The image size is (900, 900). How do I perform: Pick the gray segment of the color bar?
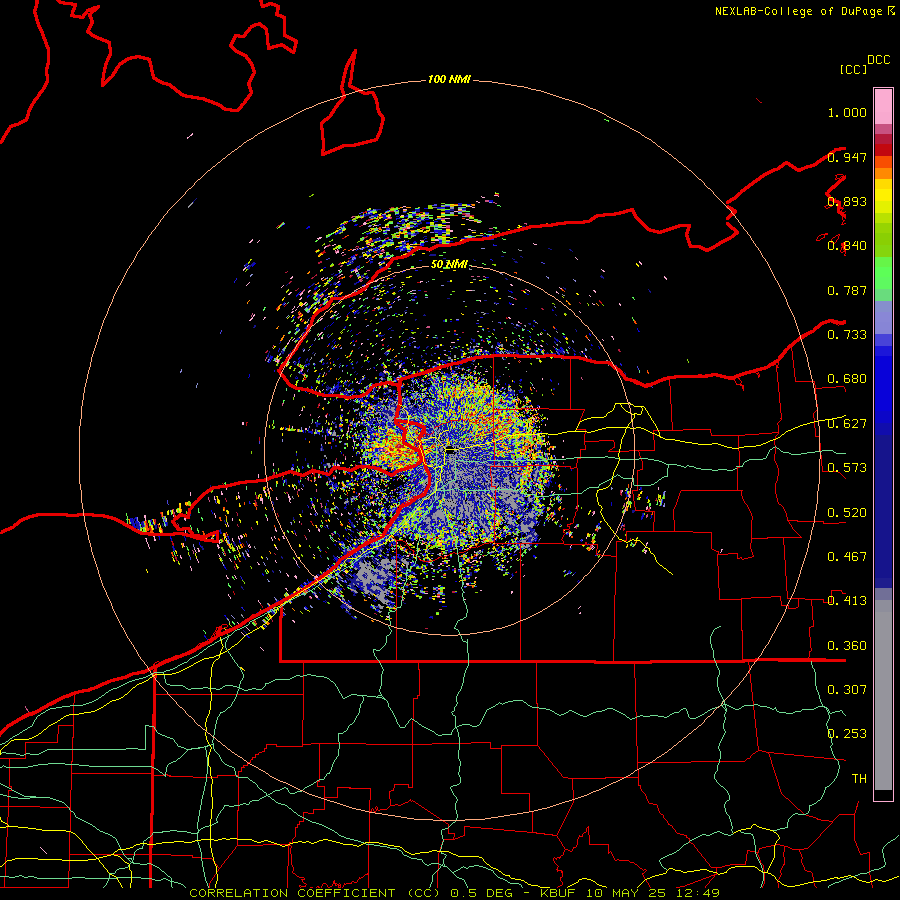click(883, 695)
